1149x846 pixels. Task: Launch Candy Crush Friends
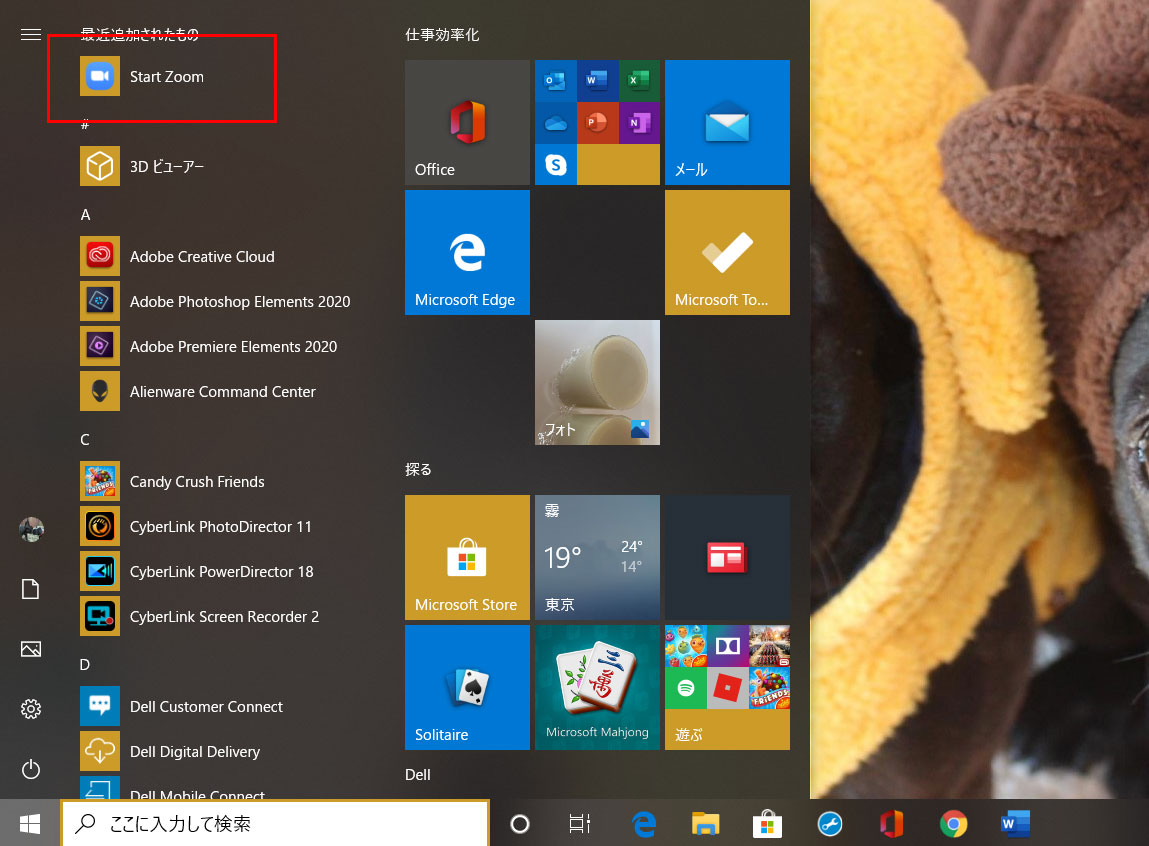[196, 482]
